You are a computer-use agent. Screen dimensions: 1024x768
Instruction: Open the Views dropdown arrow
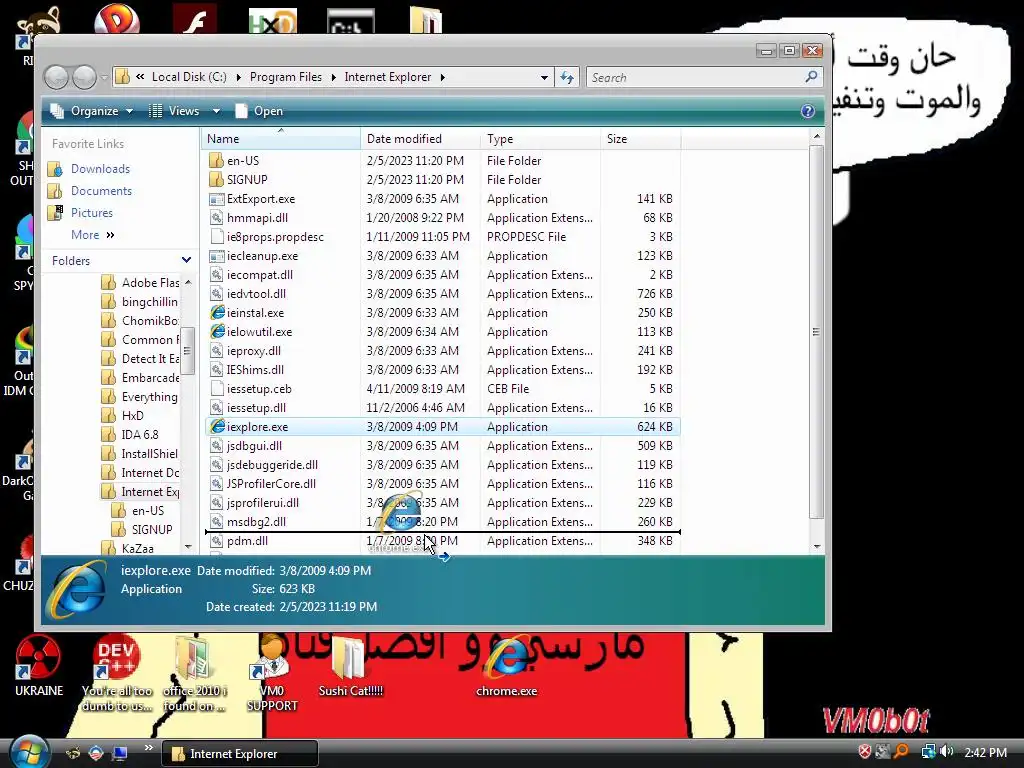(216, 112)
